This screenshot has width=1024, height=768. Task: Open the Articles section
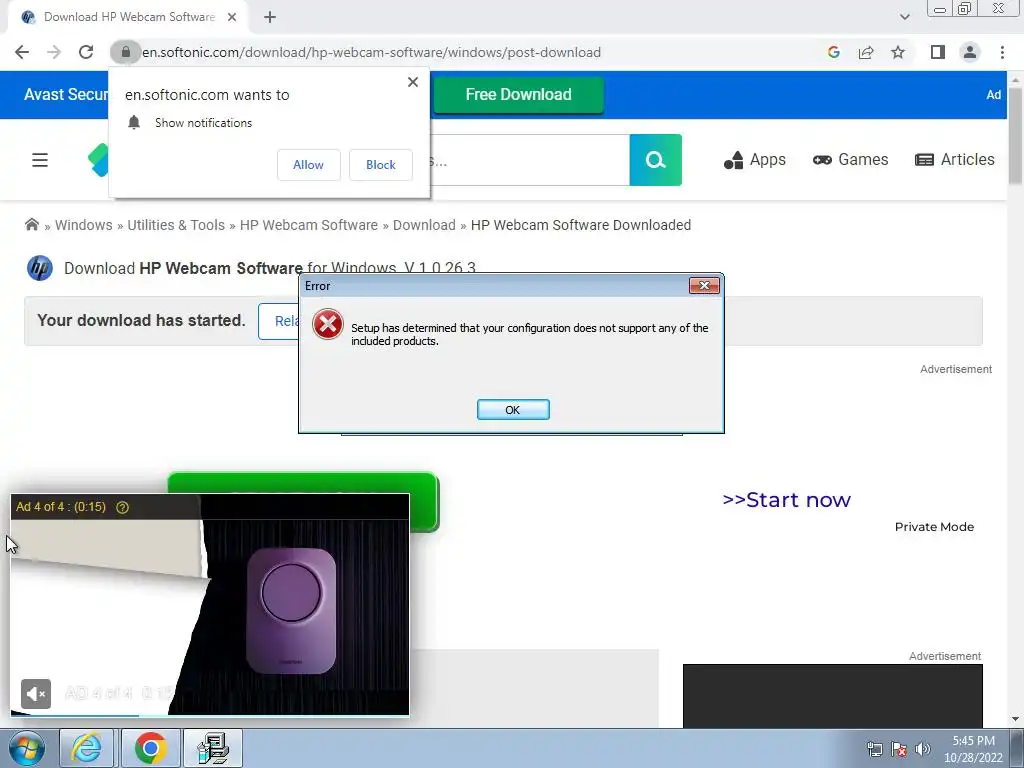tap(955, 160)
